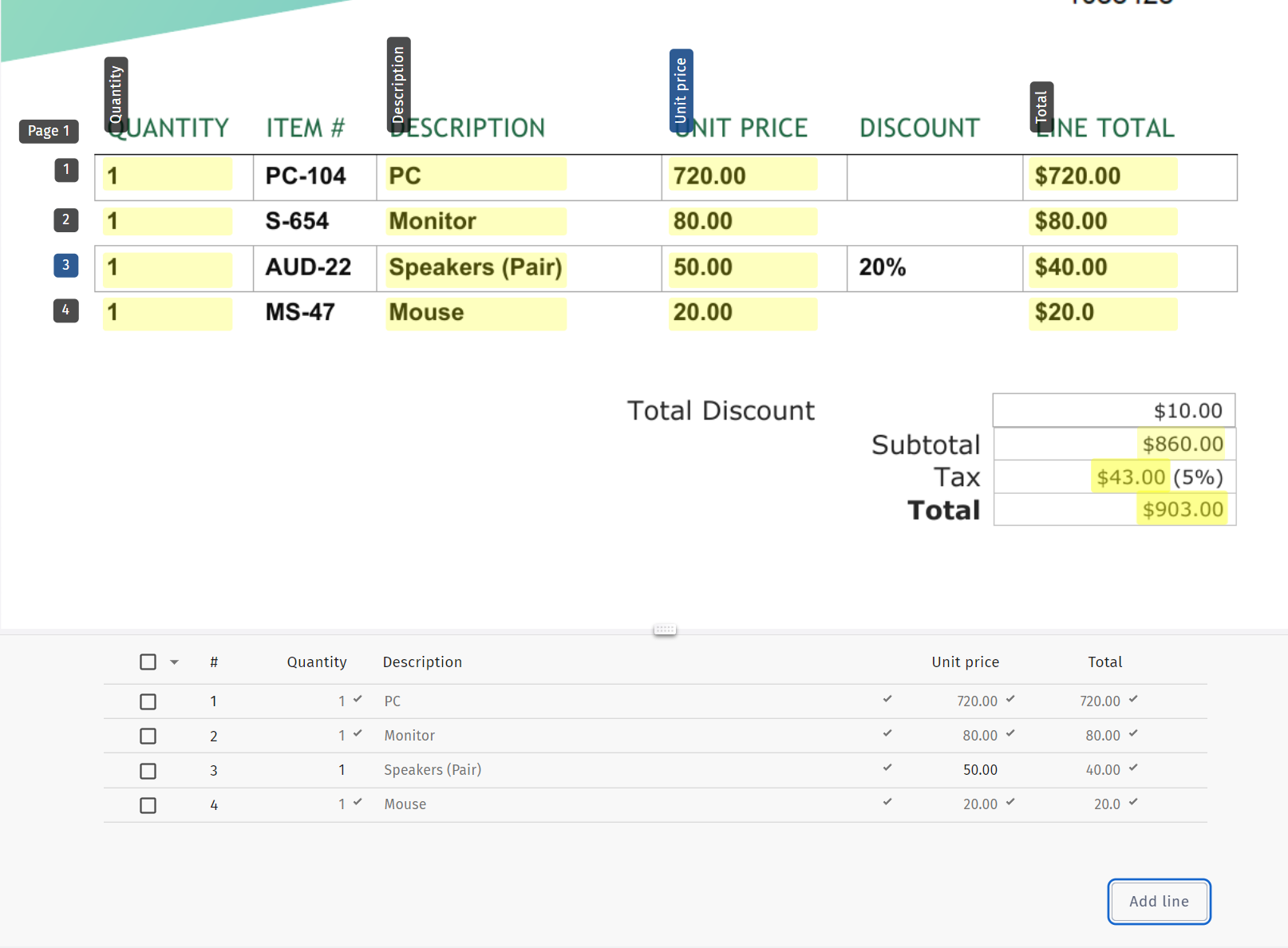Click the blue Unit price column tag

pos(681,90)
